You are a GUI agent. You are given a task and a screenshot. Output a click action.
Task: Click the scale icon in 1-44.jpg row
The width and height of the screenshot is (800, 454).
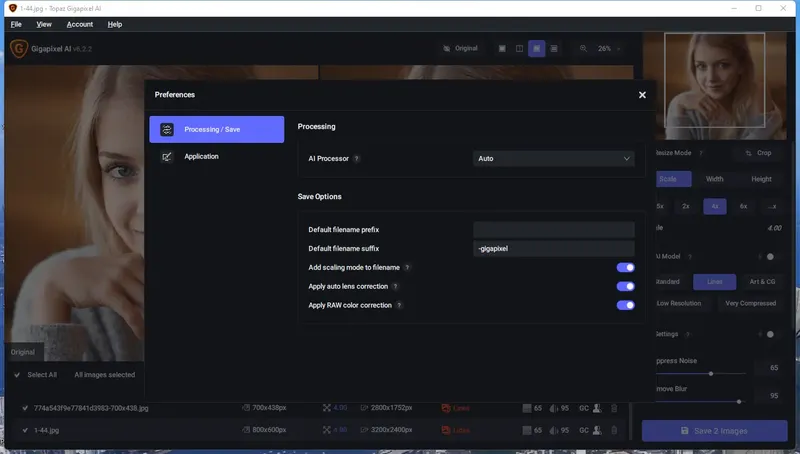(327, 431)
